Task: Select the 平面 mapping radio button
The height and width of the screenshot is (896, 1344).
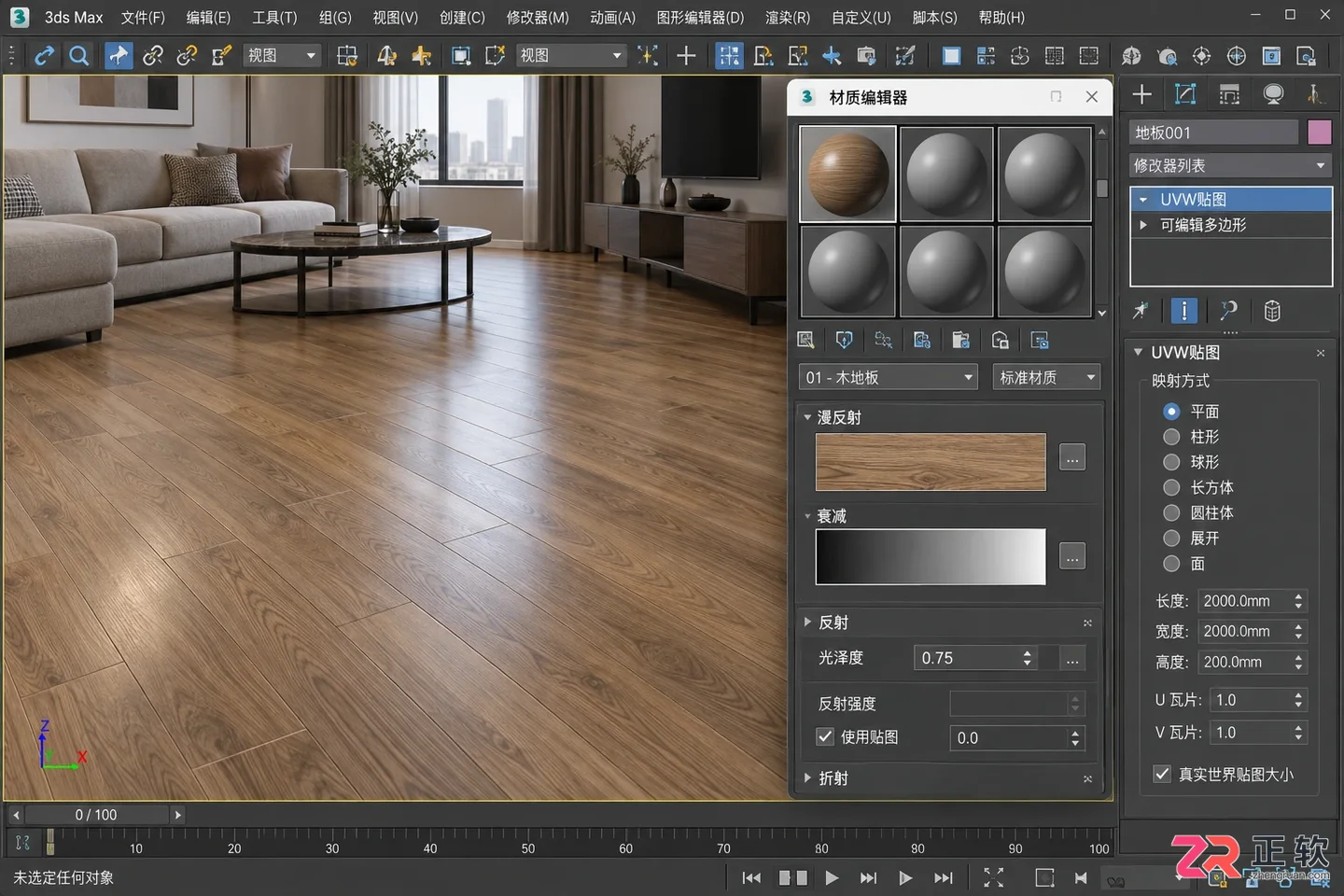Action: (1171, 412)
